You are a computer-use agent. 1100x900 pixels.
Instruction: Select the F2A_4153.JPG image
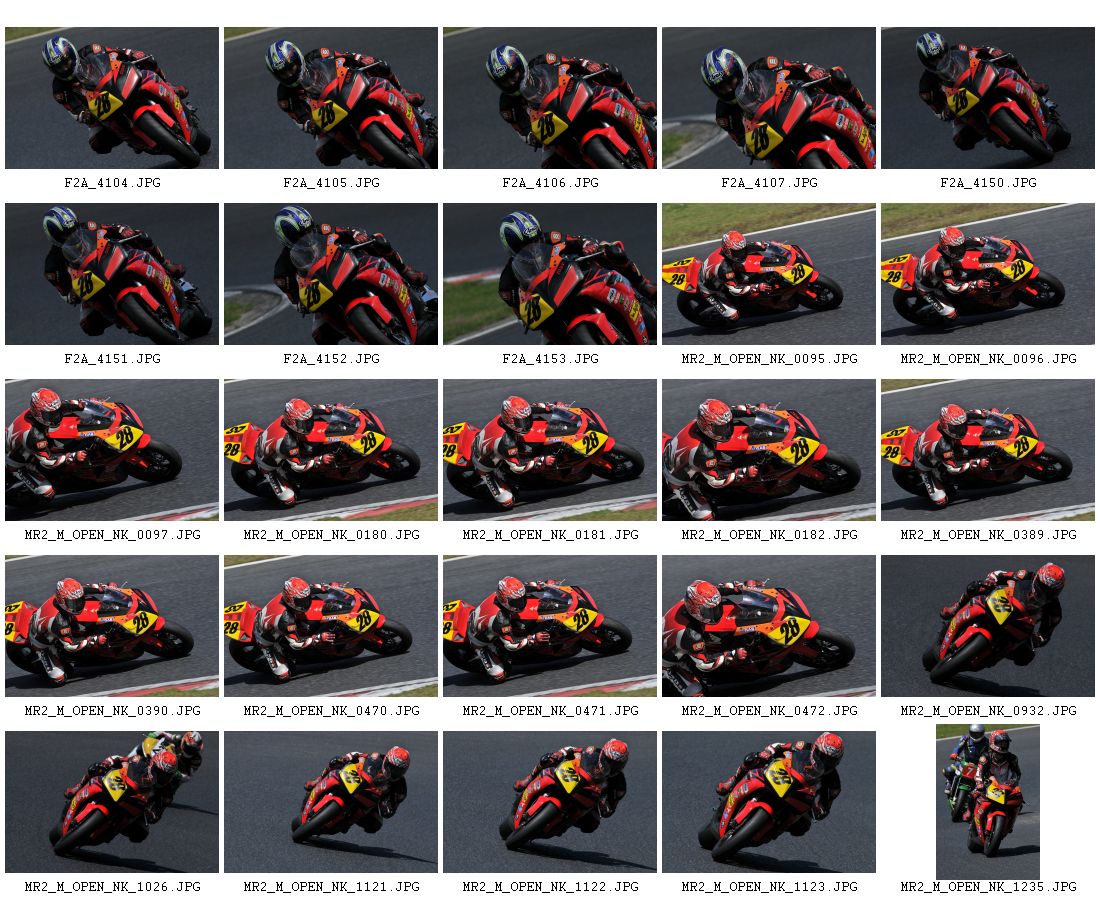pos(550,274)
